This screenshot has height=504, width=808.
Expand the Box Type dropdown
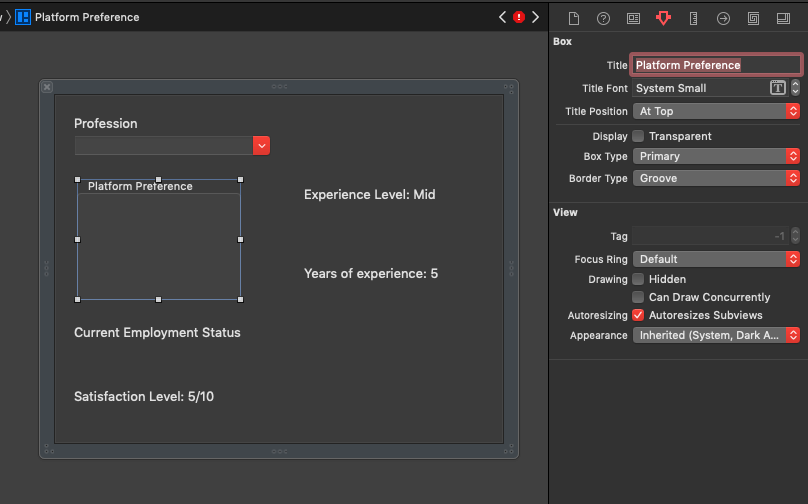716,156
